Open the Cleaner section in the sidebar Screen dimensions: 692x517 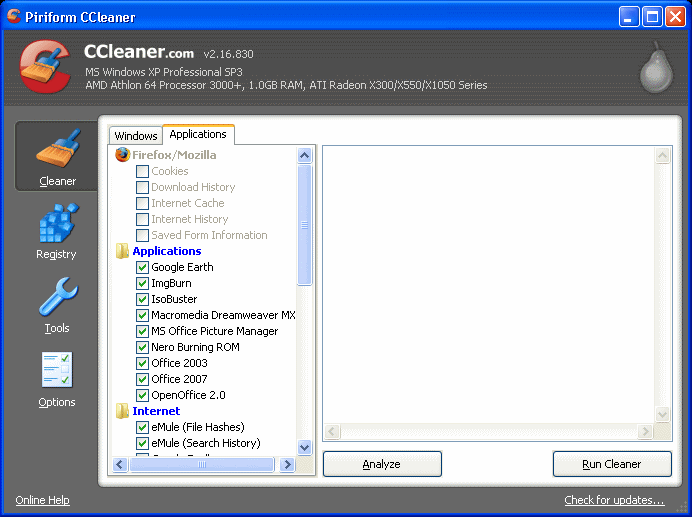[57, 156]
